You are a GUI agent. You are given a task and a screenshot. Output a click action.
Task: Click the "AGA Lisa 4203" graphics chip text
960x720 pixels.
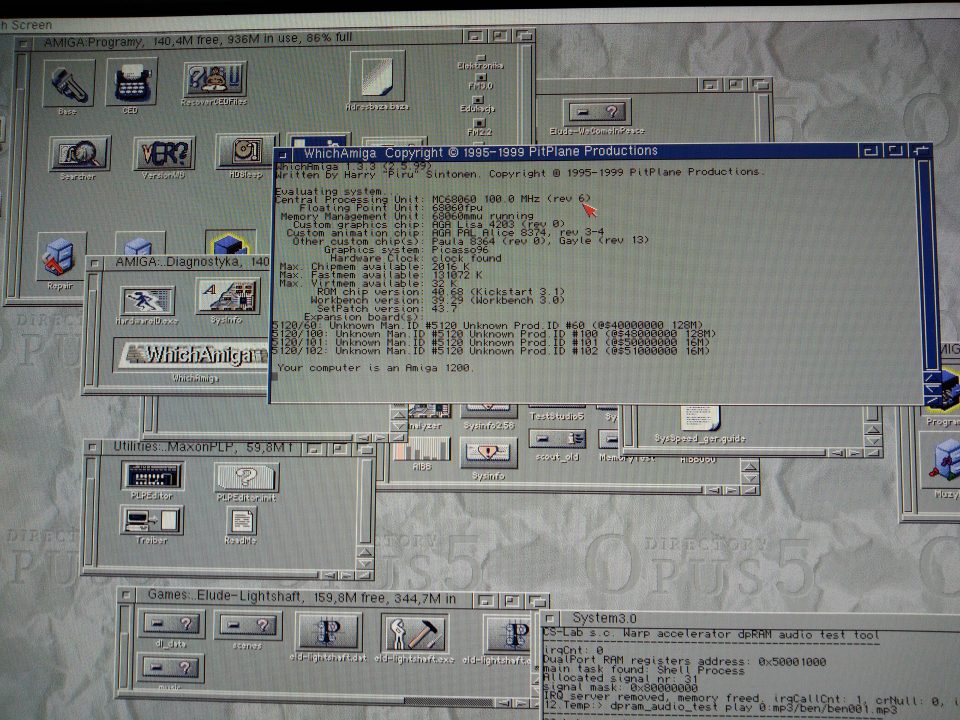[473, 224]
